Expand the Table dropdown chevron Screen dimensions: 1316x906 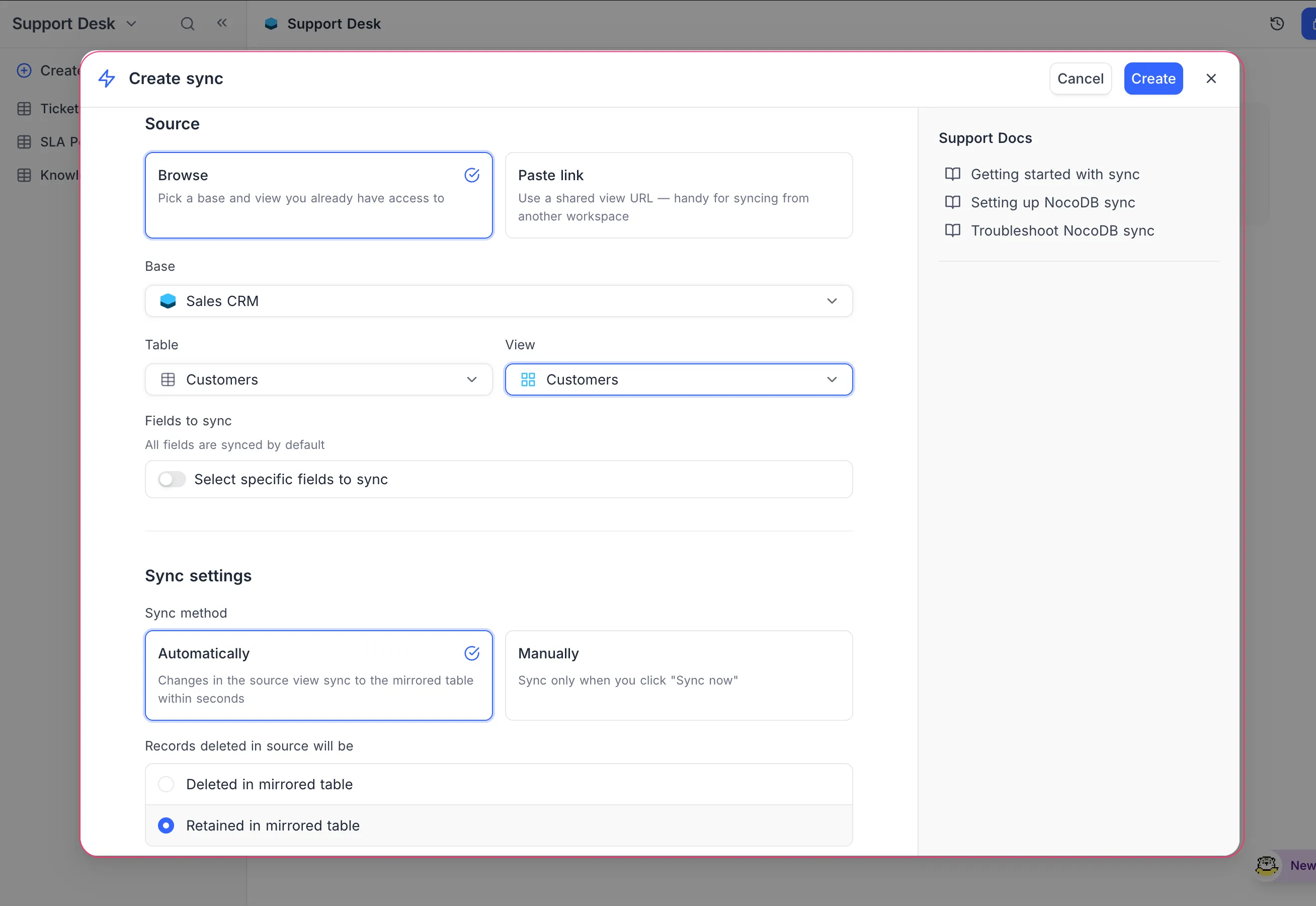(471, 379)
